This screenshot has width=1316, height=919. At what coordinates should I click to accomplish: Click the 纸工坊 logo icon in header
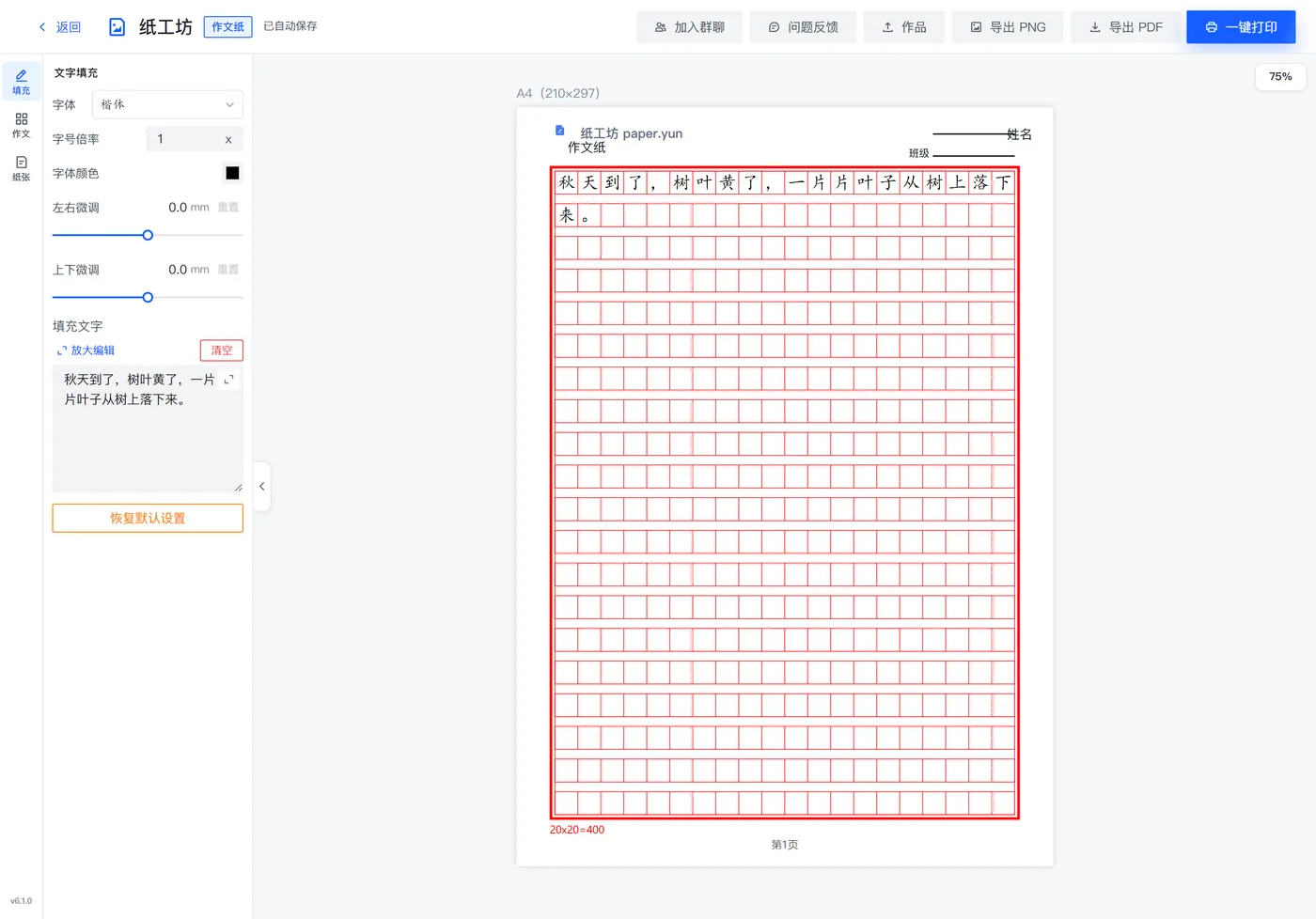pyautogui.click(x=117, y=27)
